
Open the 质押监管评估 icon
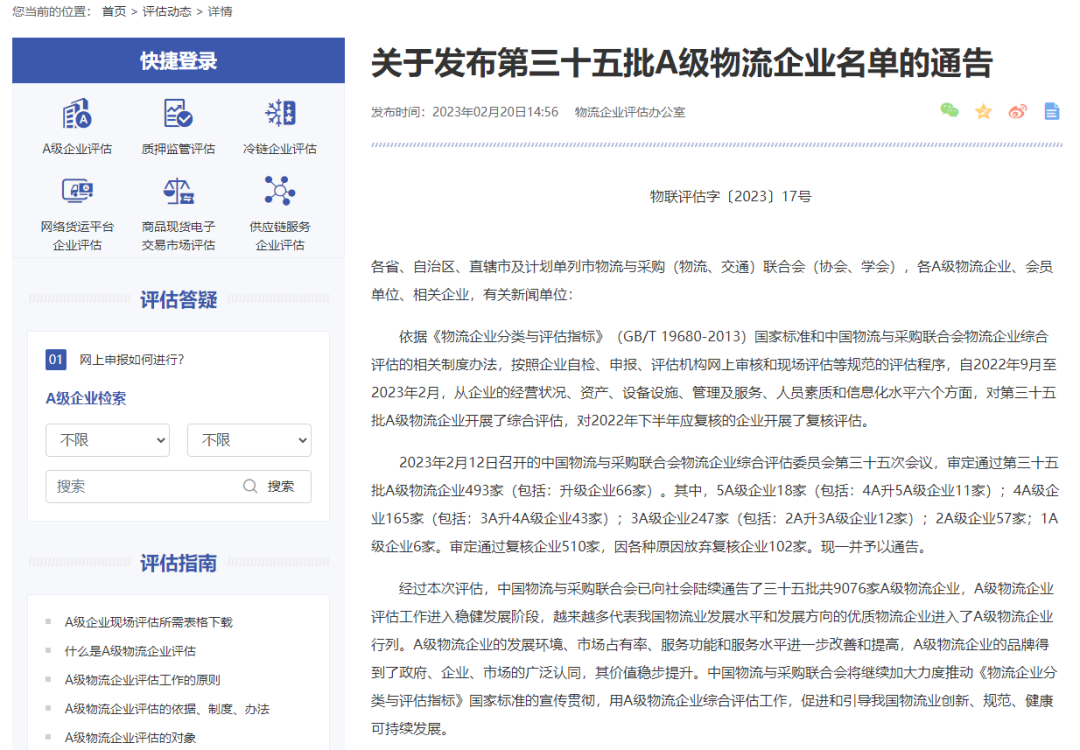178,114
